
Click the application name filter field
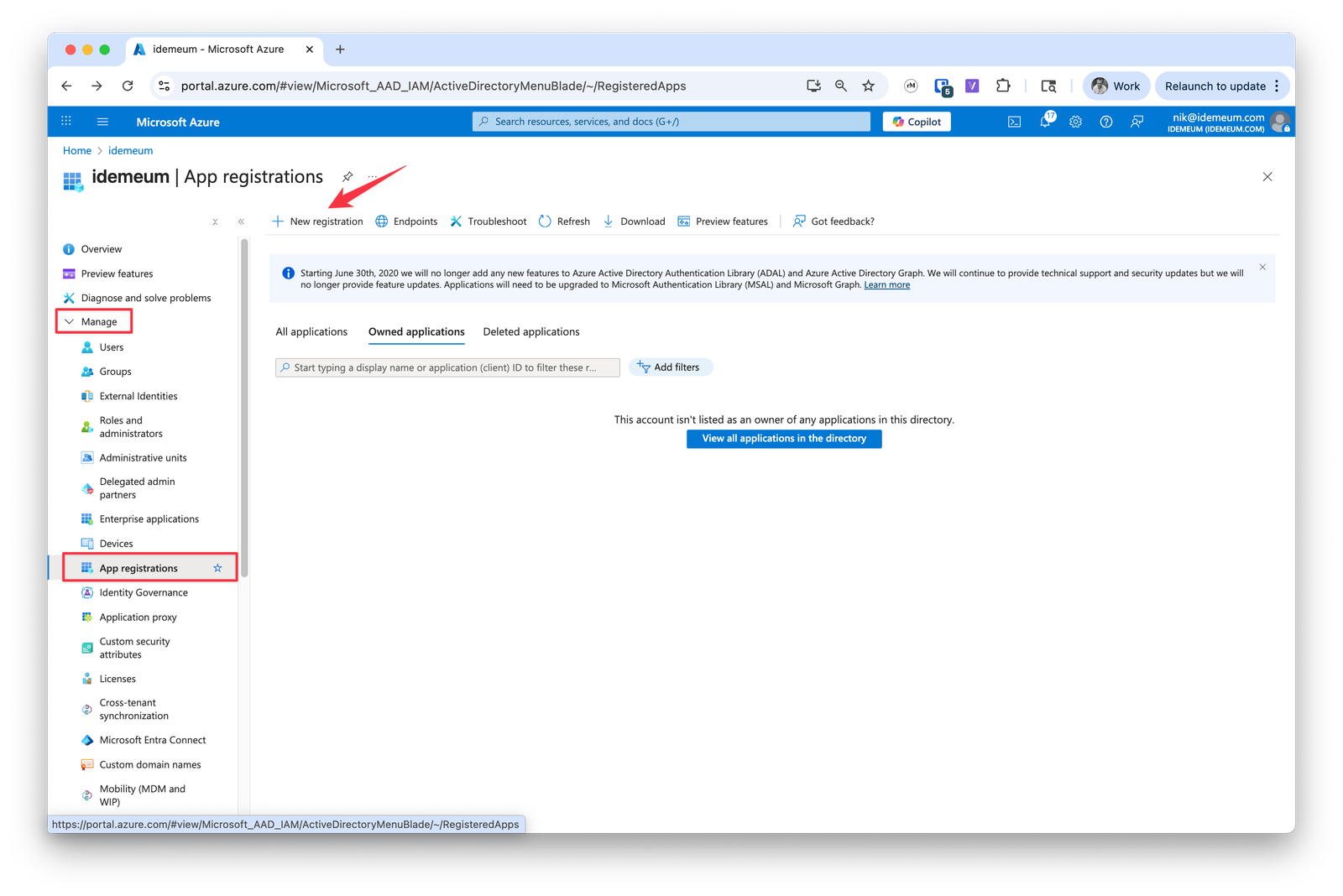[447, 367]
